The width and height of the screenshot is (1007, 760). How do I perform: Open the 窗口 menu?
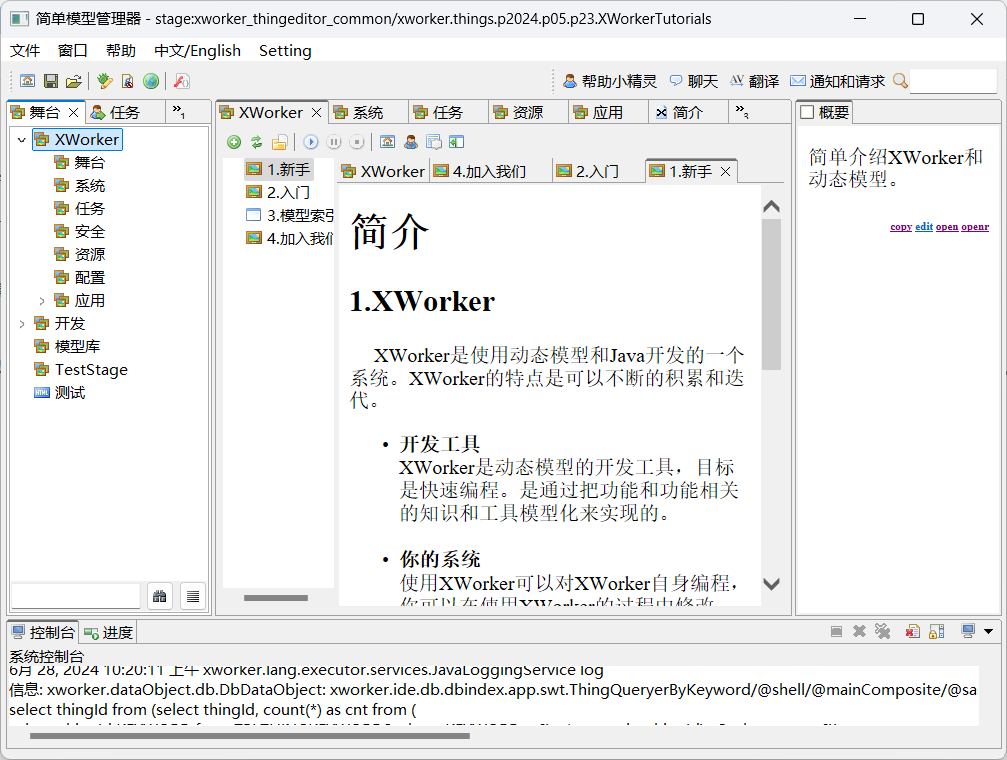(x=73, y=51)
